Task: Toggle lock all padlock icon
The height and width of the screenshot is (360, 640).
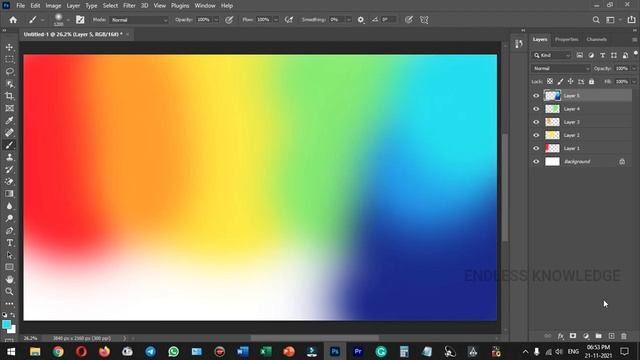Action: tap(591, 82)
